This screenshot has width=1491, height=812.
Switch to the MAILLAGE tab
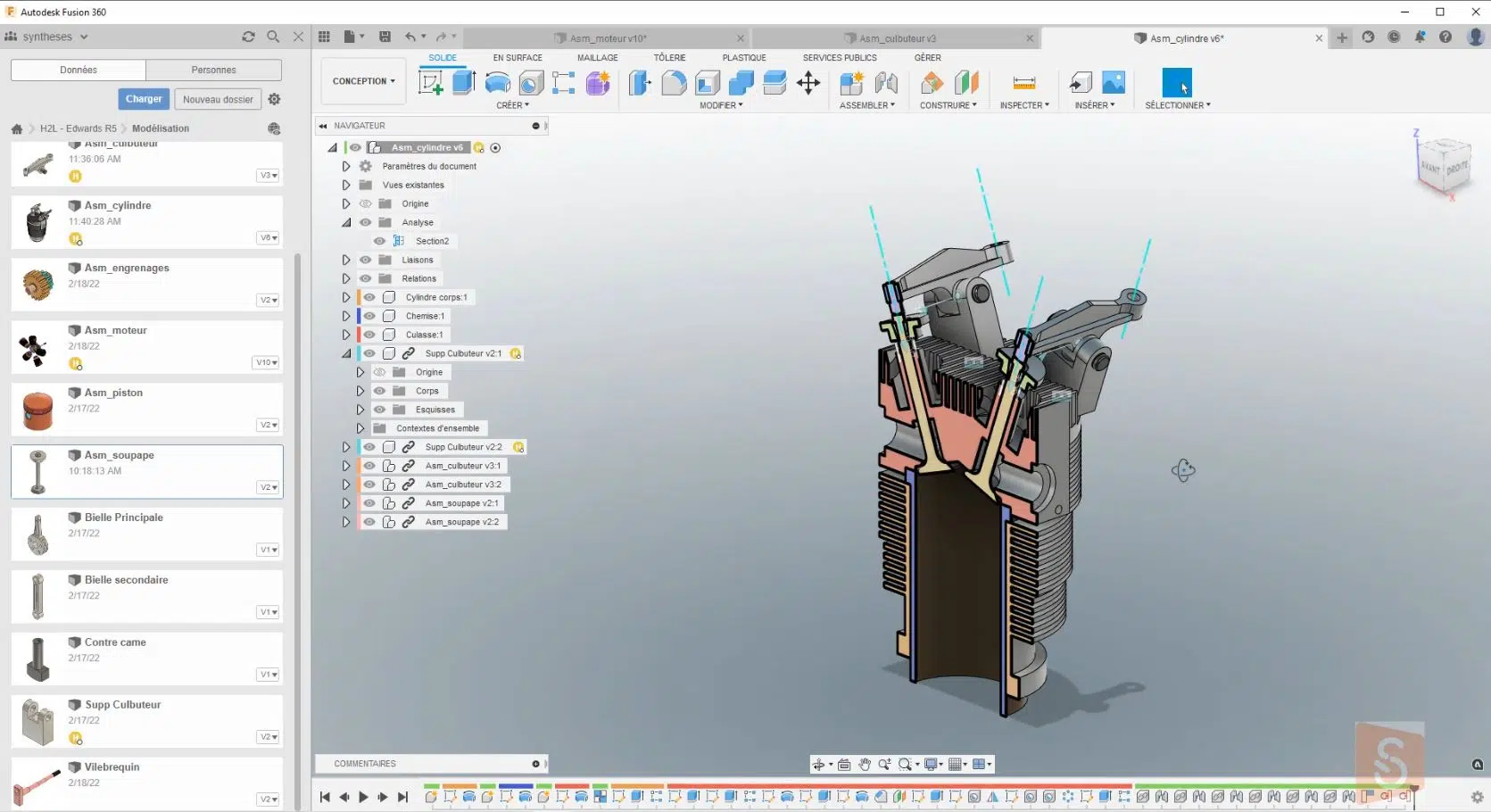coord(597,58)
